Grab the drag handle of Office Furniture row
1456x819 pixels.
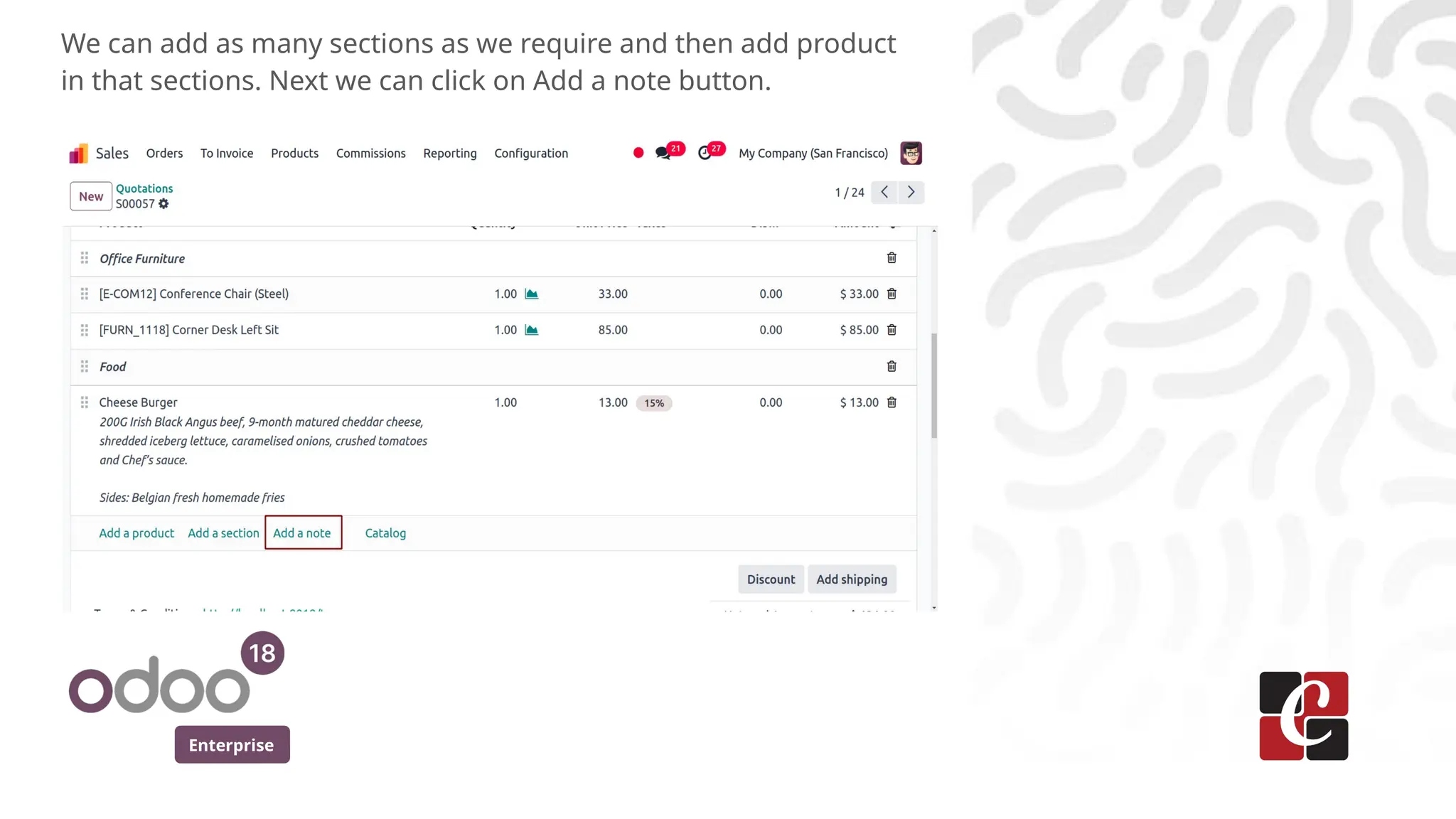pyautogui.click(x=85, y=257)
